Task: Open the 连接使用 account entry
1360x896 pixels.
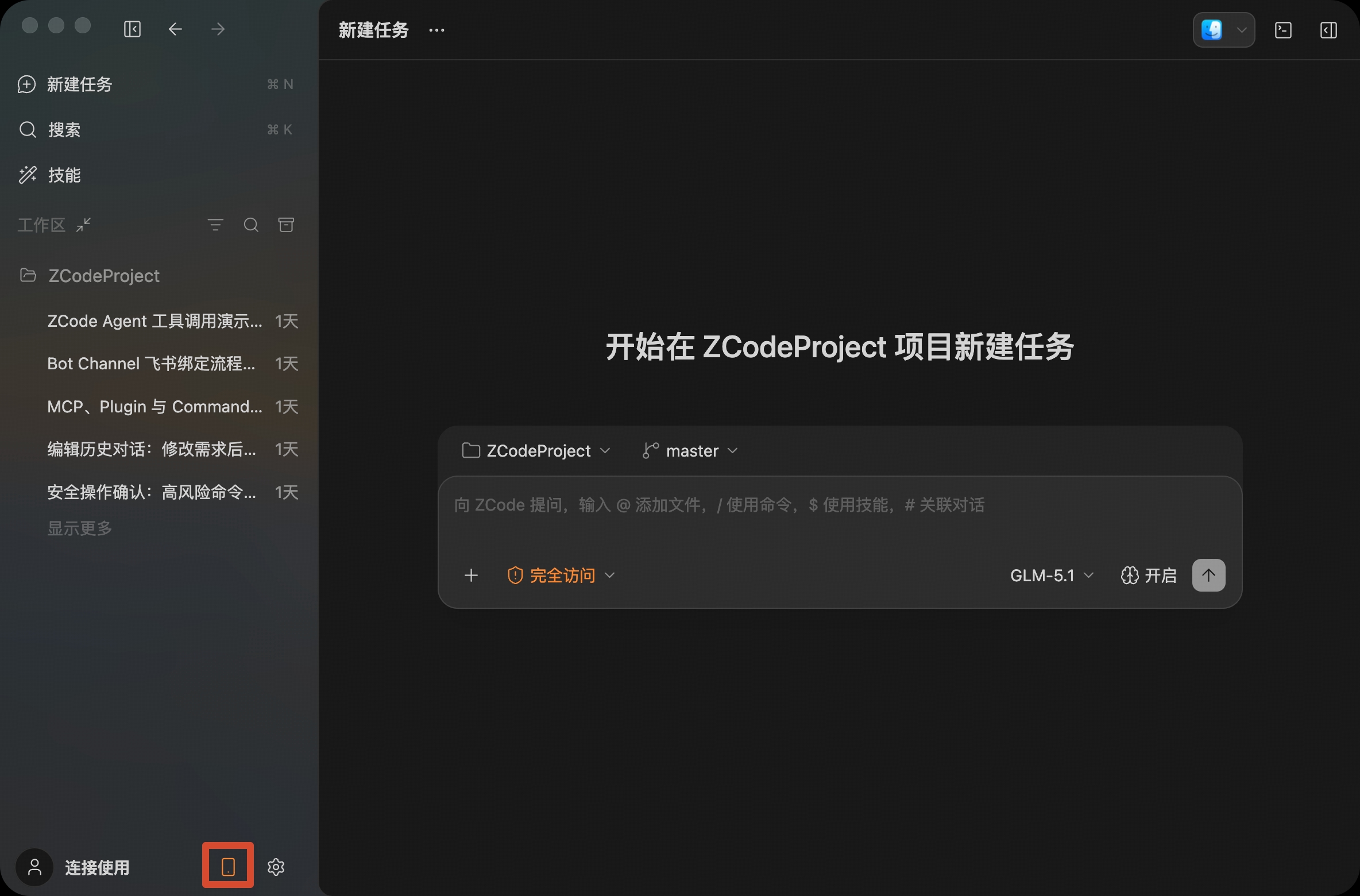Action: point(74,867)
